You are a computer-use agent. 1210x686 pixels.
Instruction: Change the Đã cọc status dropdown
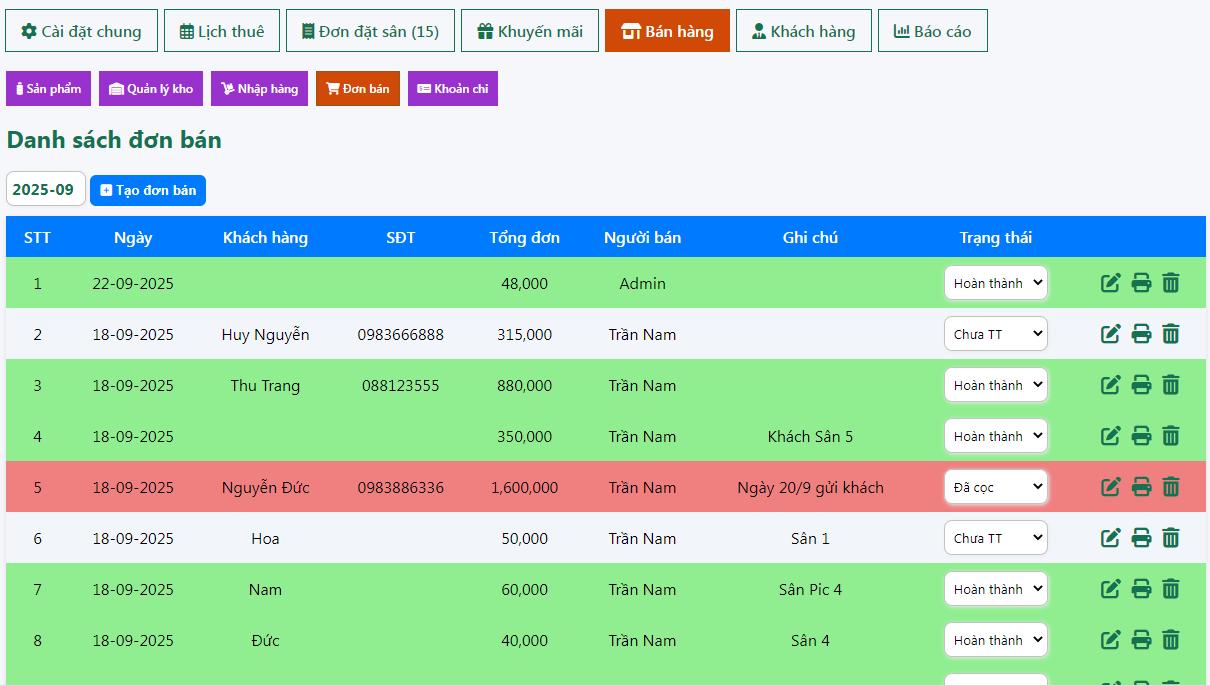[x=995, y=487]
